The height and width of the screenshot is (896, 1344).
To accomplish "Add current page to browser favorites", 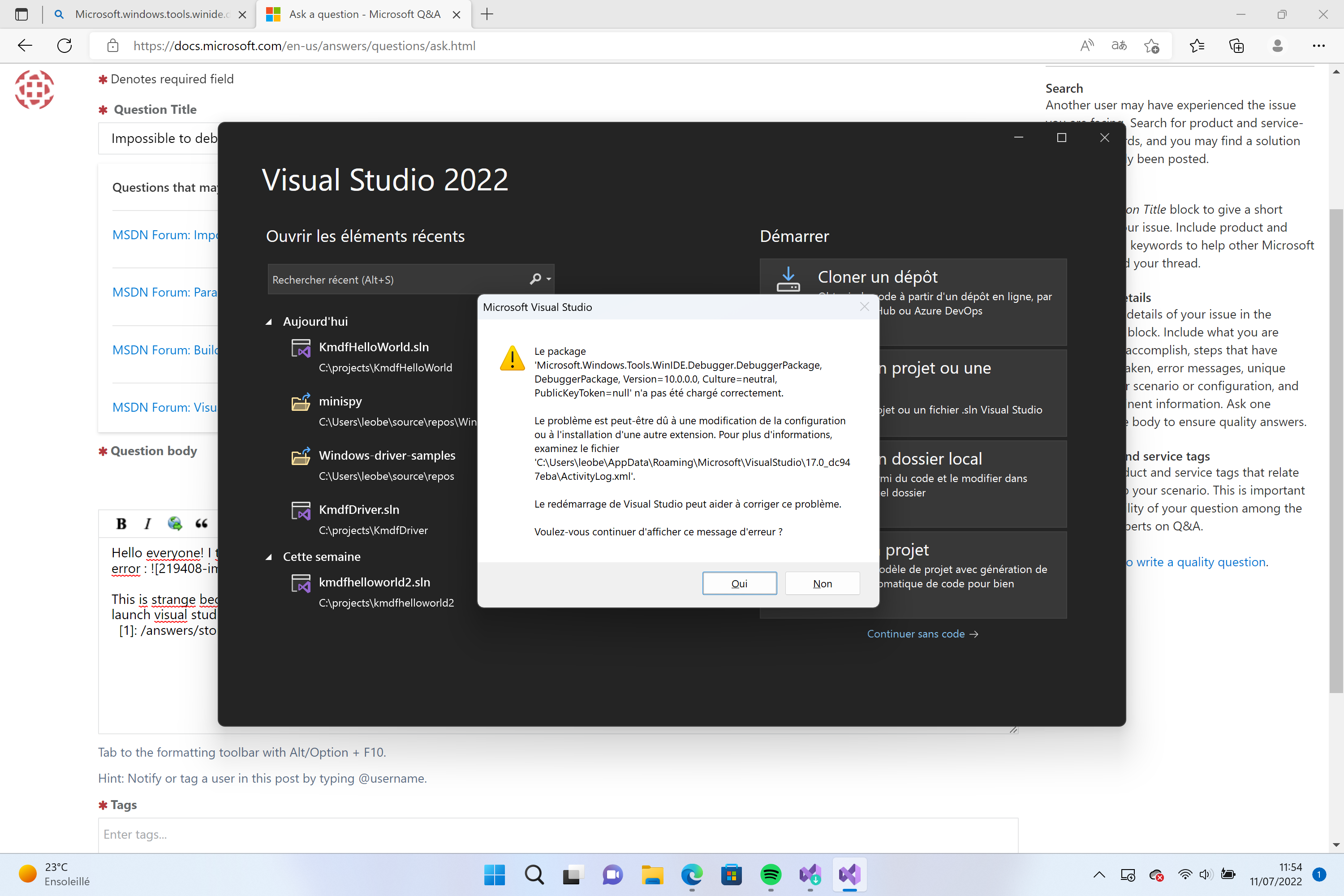I will click(x=1152, y=46).
